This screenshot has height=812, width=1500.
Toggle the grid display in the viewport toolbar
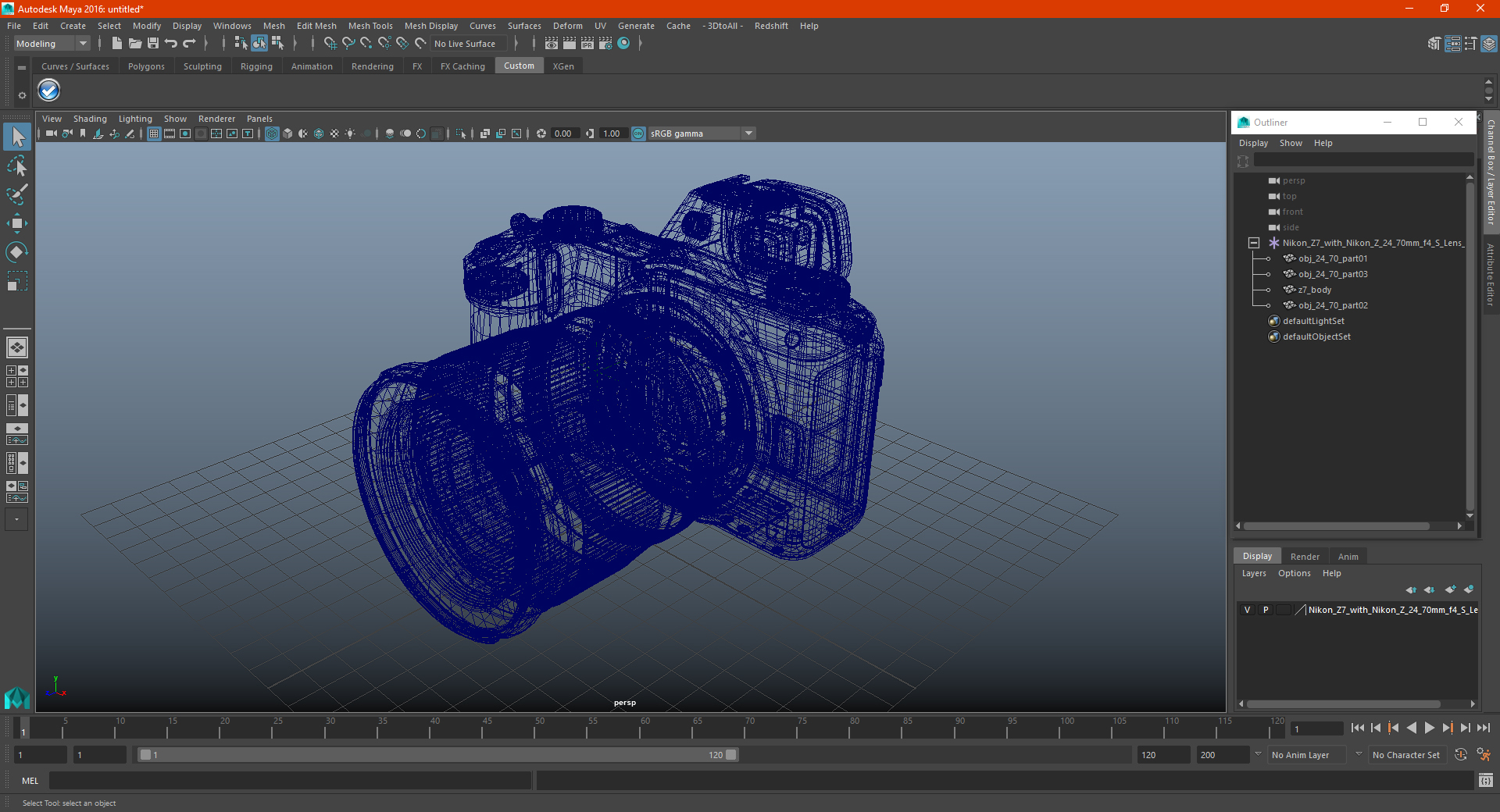pyautogui.click(x=153, y=134)
